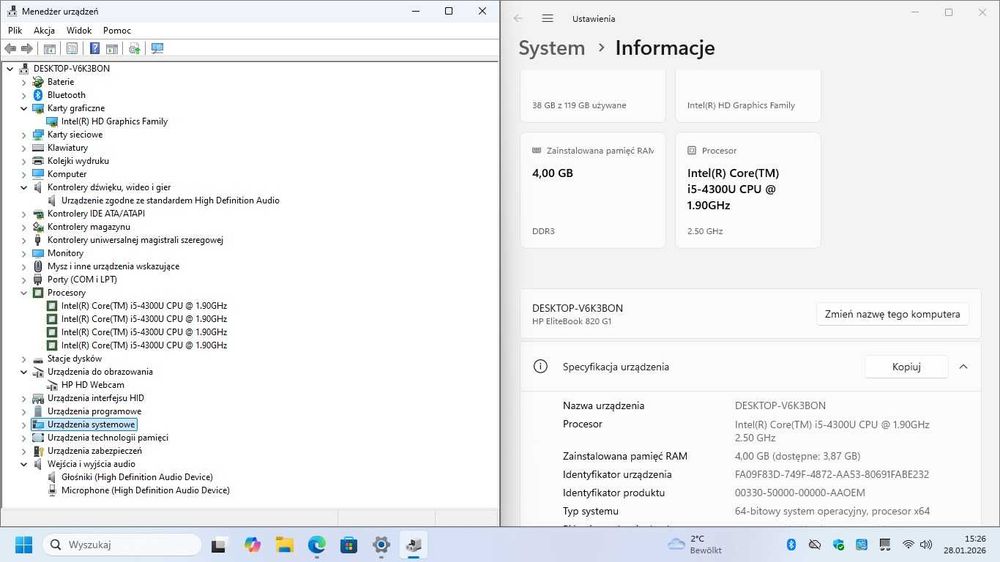
Task: Collapse the Karty graficzne category
Action: coord(24,108)
